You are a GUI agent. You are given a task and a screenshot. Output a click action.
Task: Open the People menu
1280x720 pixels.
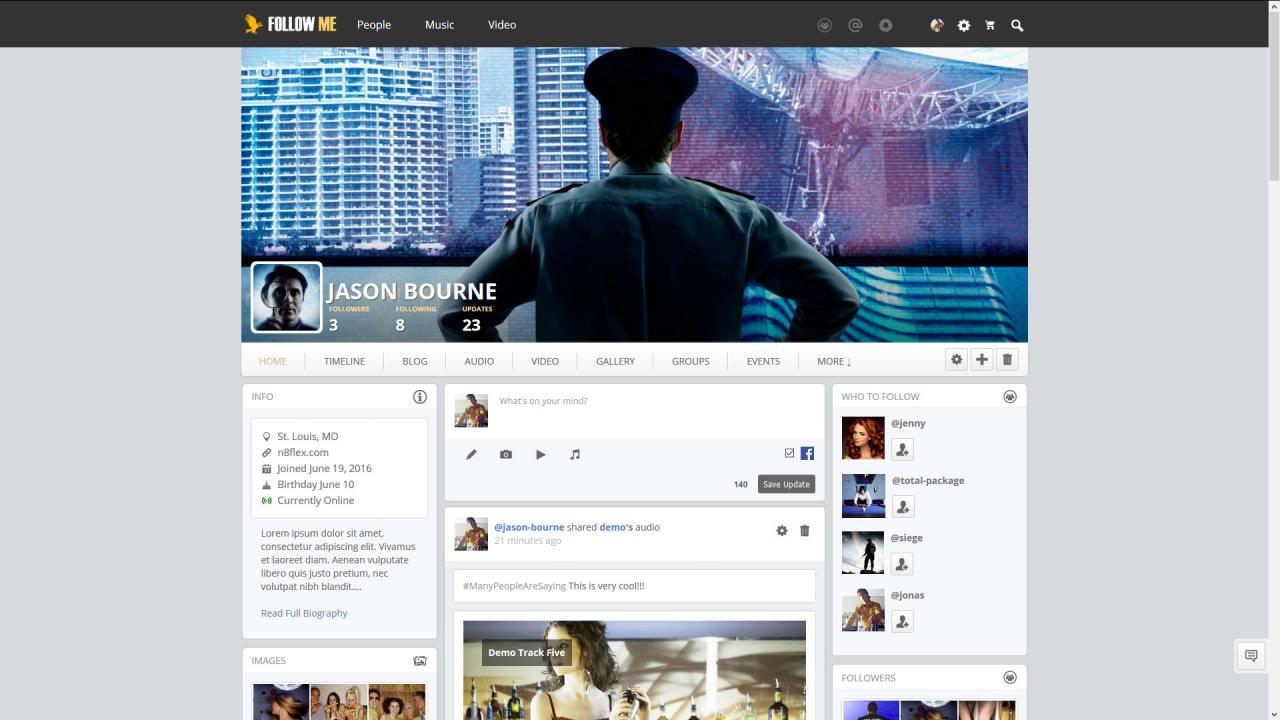374,25
